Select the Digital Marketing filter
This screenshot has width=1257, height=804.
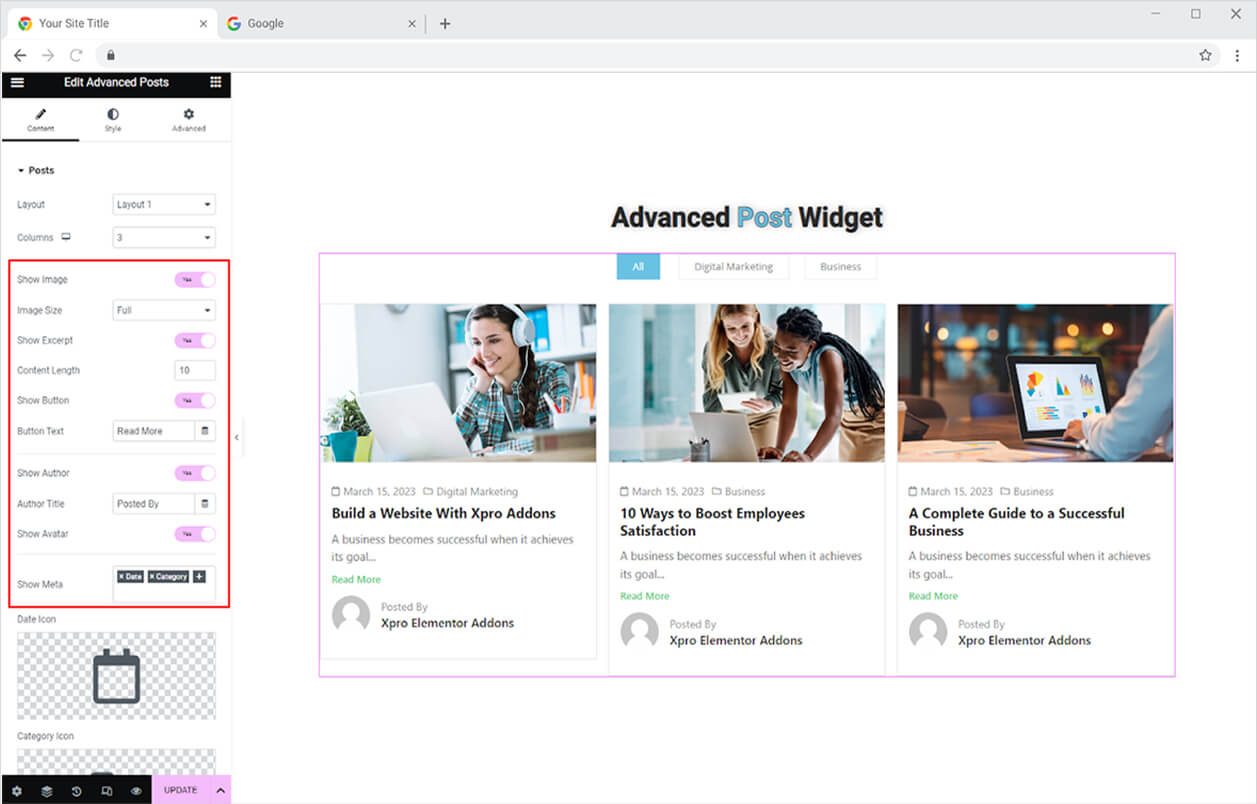pos(733,267)
